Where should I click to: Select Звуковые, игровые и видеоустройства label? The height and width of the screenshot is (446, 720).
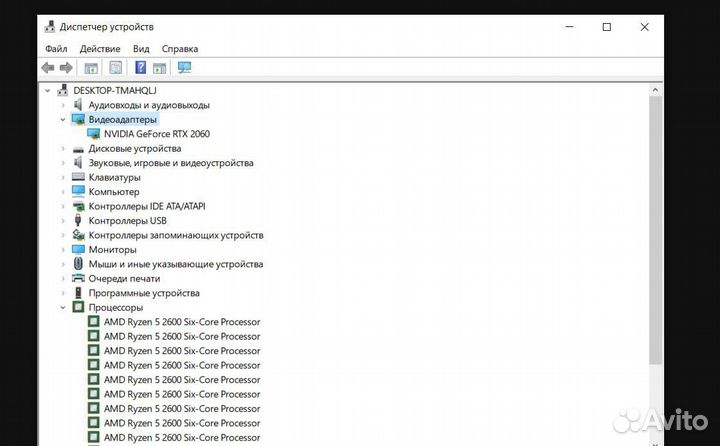(x=171, y=163)
